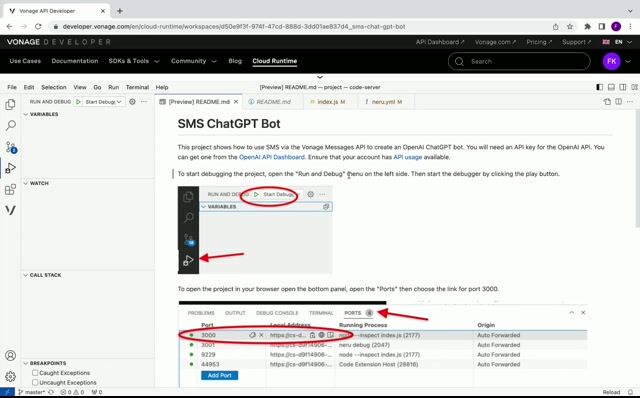Select the Run and Debug activity icon
The width and height of the screenshot is (640, 398).
coord(11,168)
